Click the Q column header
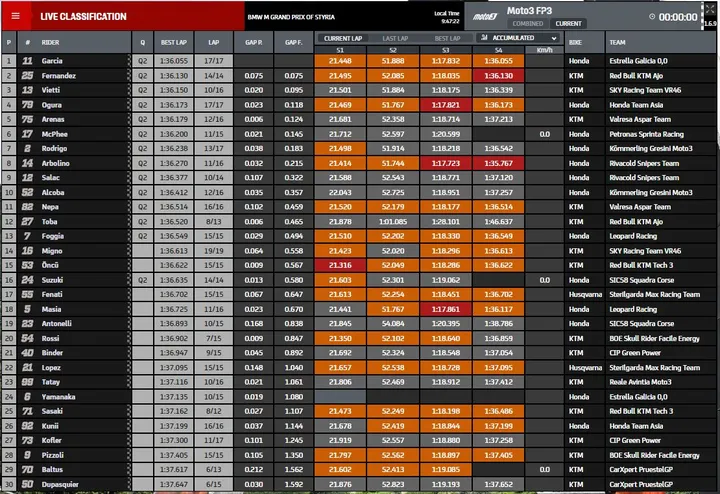This screenshot has width=720, height=494. (143, 42)
